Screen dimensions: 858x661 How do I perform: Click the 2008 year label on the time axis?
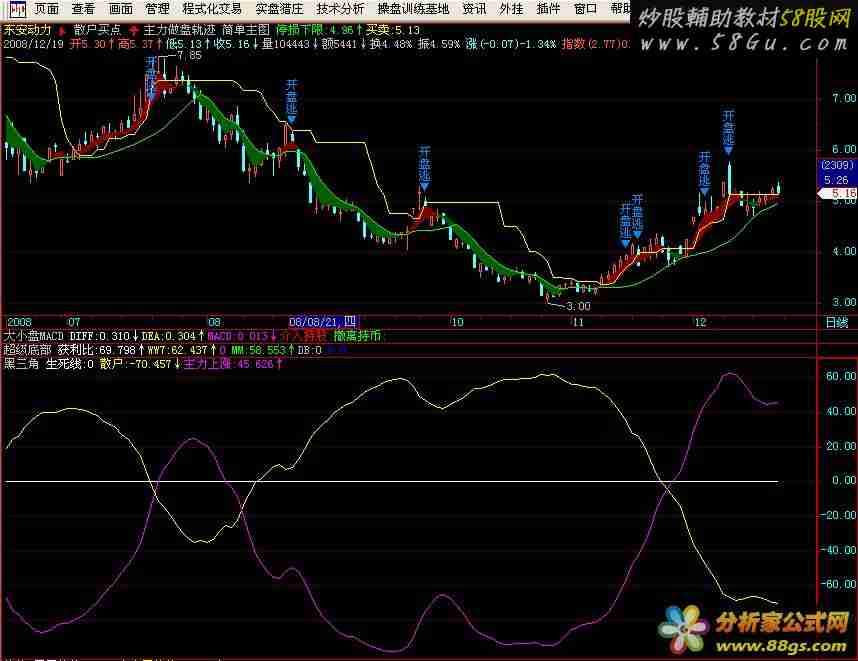coord(20,322)
